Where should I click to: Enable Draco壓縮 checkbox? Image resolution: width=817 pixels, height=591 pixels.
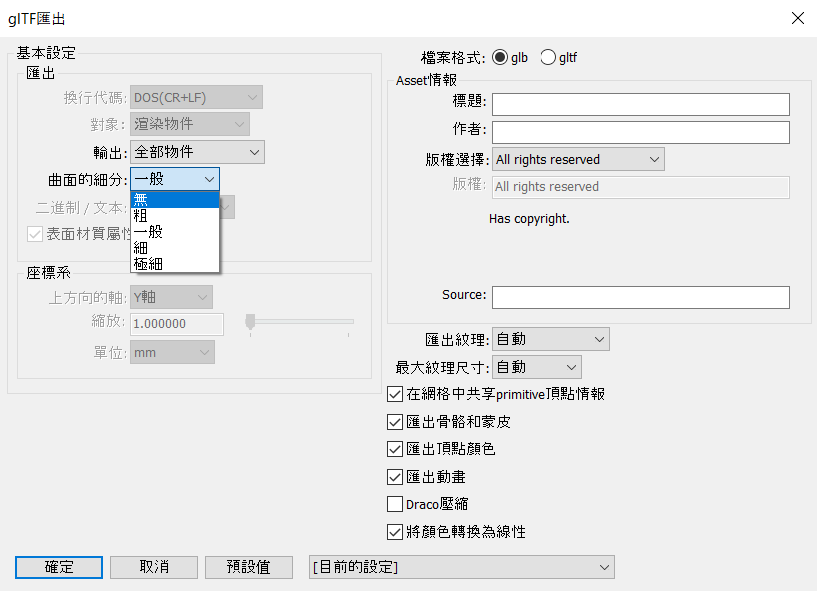(x=395, y=504)
